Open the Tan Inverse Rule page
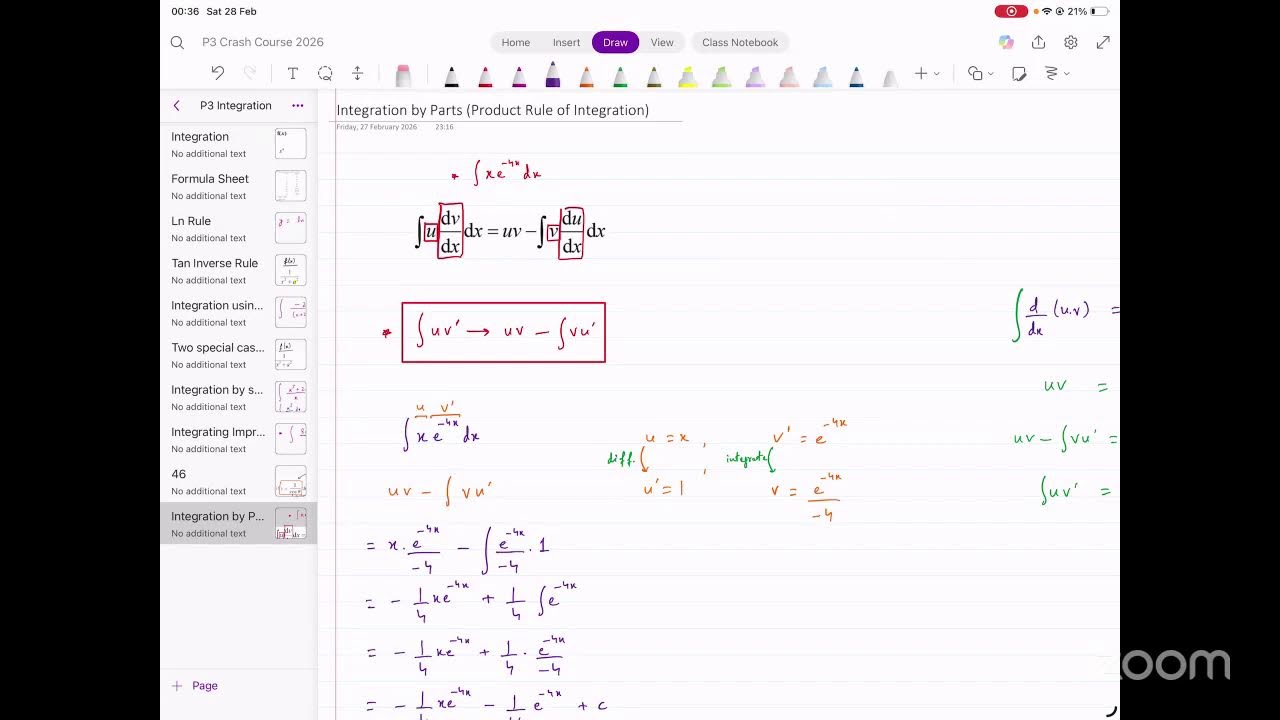 (x=239, y=270)
